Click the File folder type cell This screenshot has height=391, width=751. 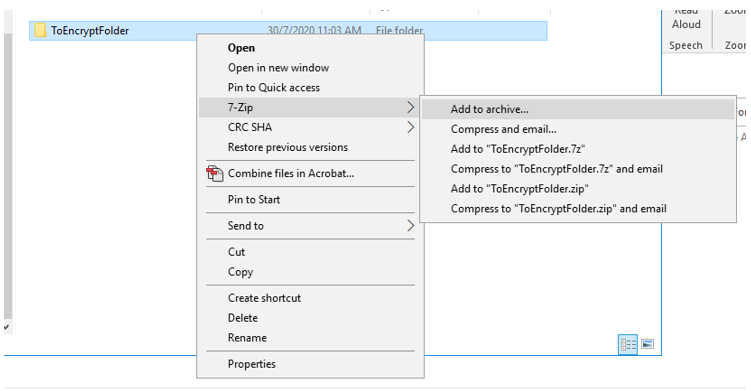[399, 31]
